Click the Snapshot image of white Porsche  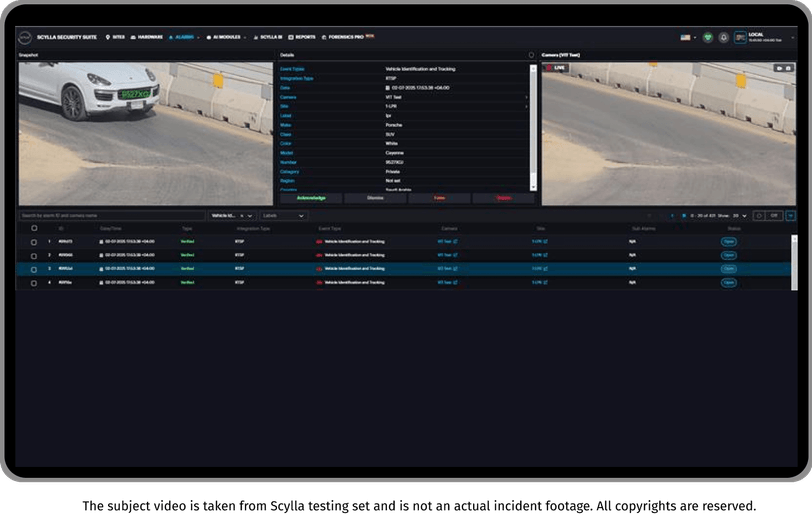click(x=146, y=134)
